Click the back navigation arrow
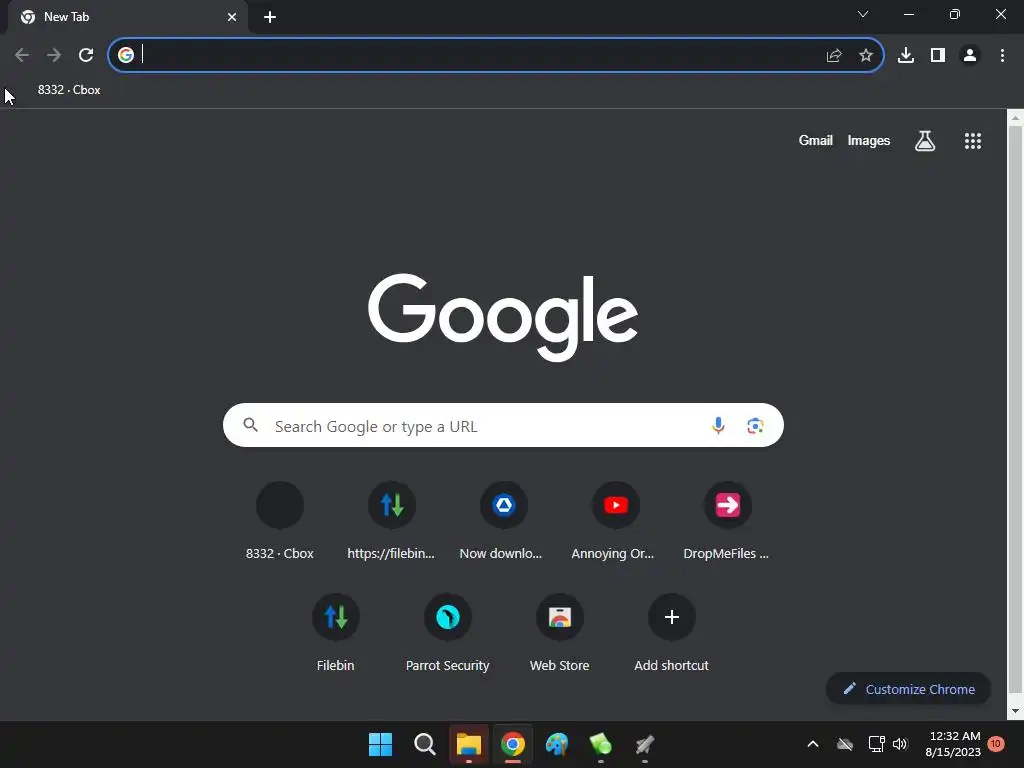1024x768 pixels. click(x=22, y=56)
